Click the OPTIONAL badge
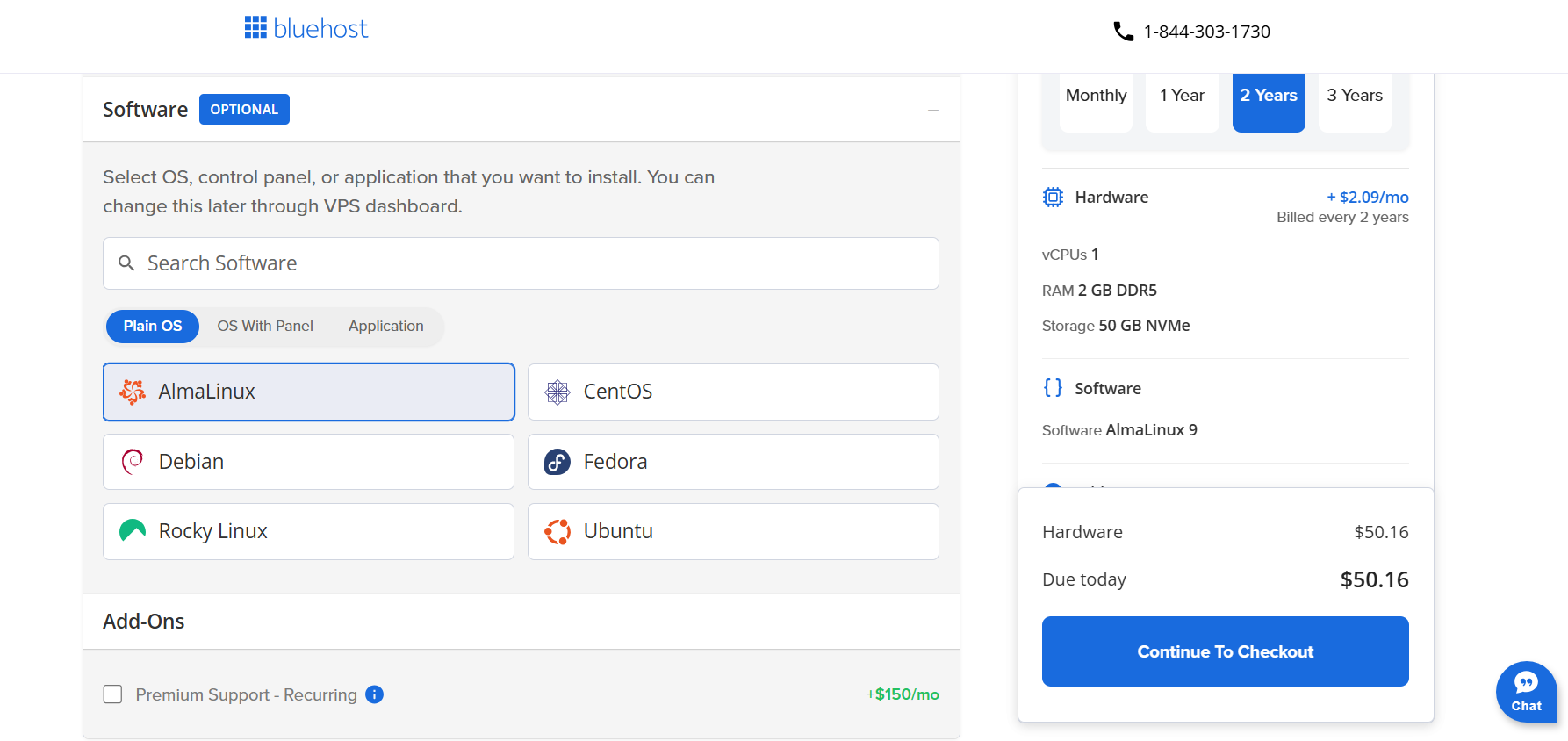This screenshot has height=741, width=1568. coord(244,110)
